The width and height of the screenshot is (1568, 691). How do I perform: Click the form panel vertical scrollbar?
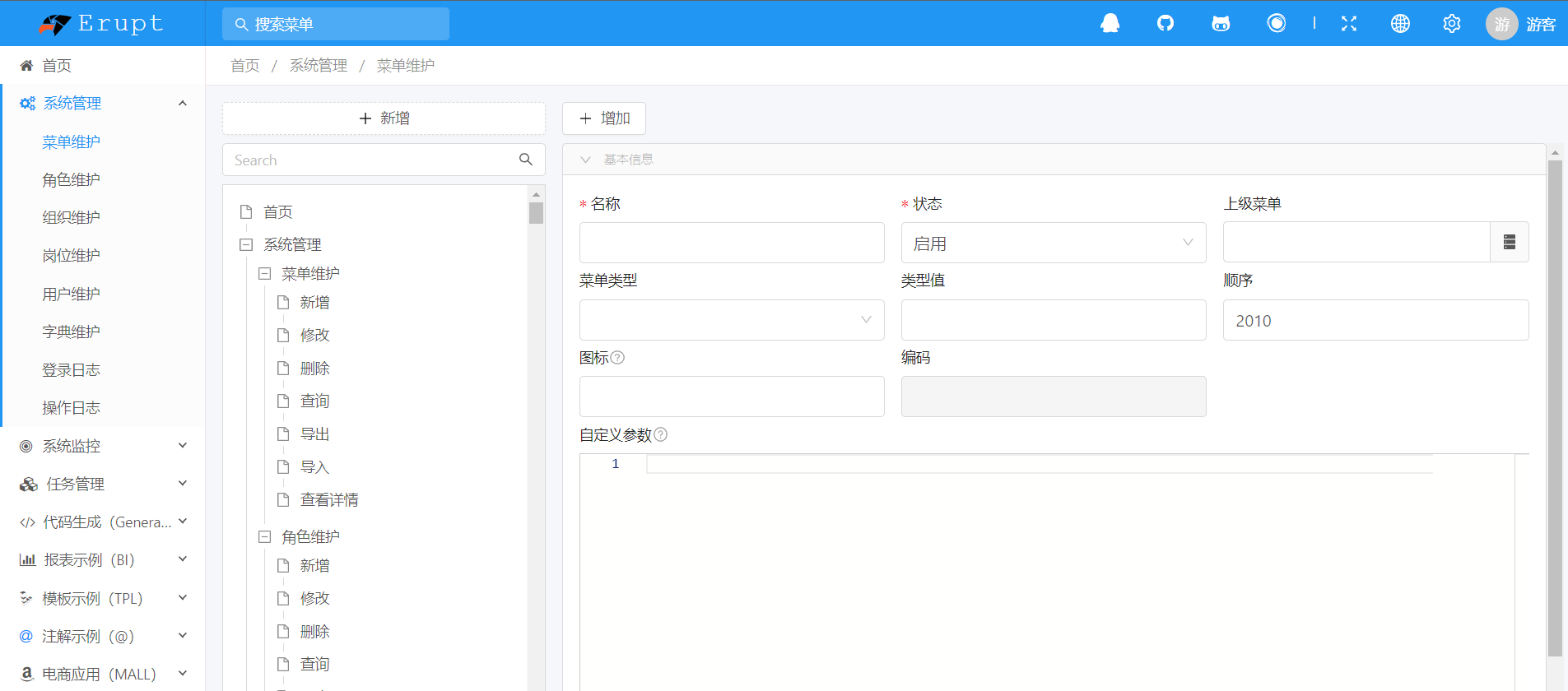(1555, 407)
